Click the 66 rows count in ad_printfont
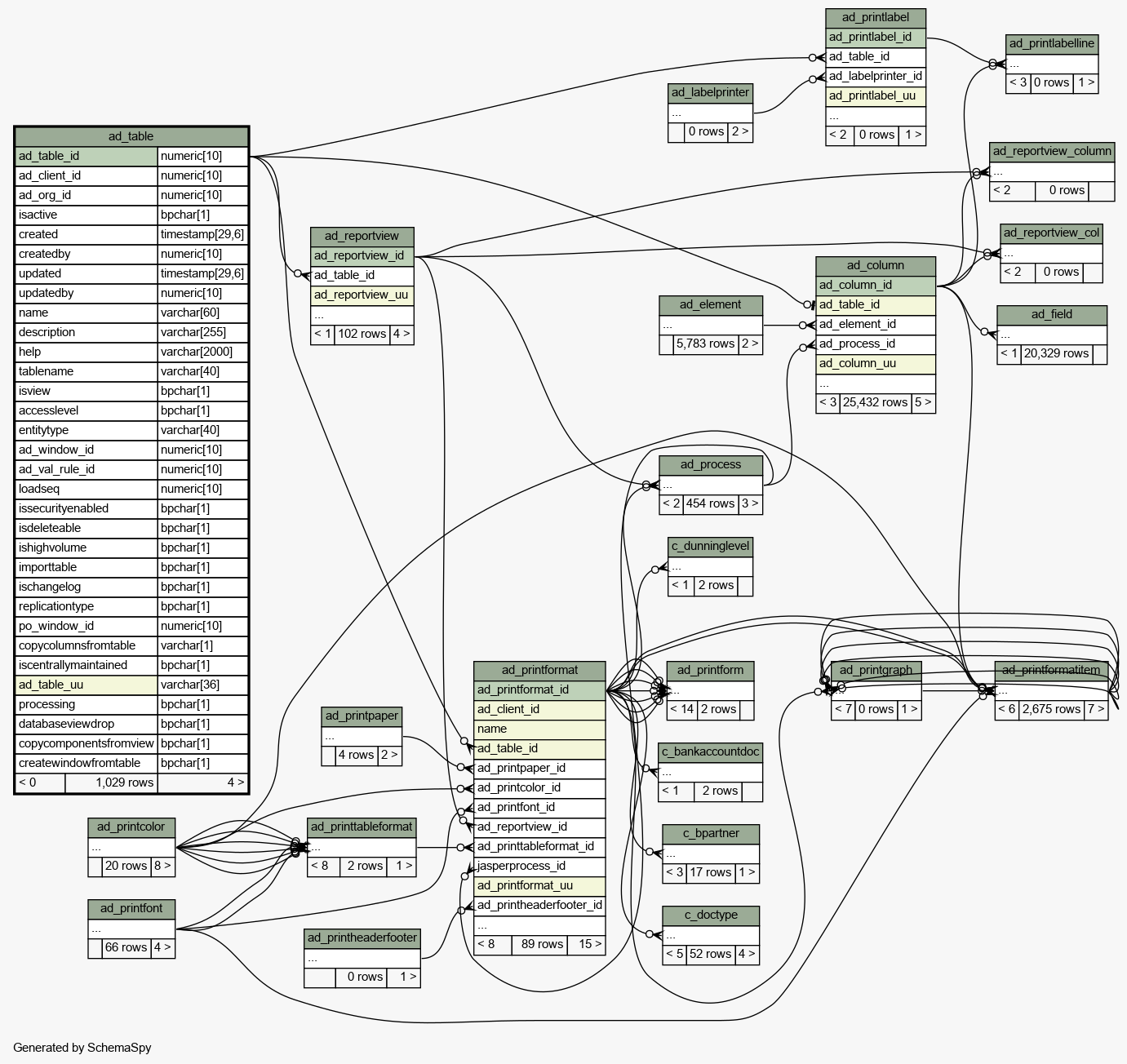 click(x=126, y=947)
